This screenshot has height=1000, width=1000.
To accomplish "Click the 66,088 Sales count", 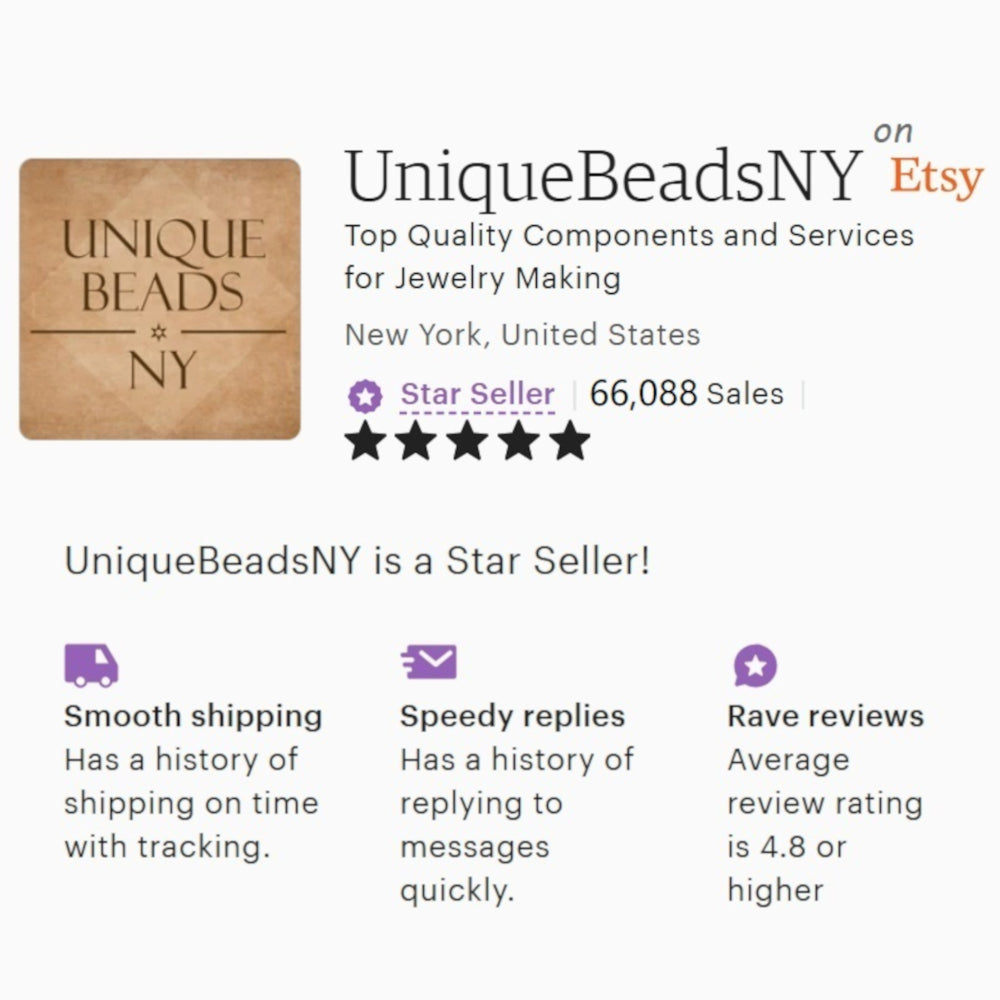I will click(x=686, y=393).
